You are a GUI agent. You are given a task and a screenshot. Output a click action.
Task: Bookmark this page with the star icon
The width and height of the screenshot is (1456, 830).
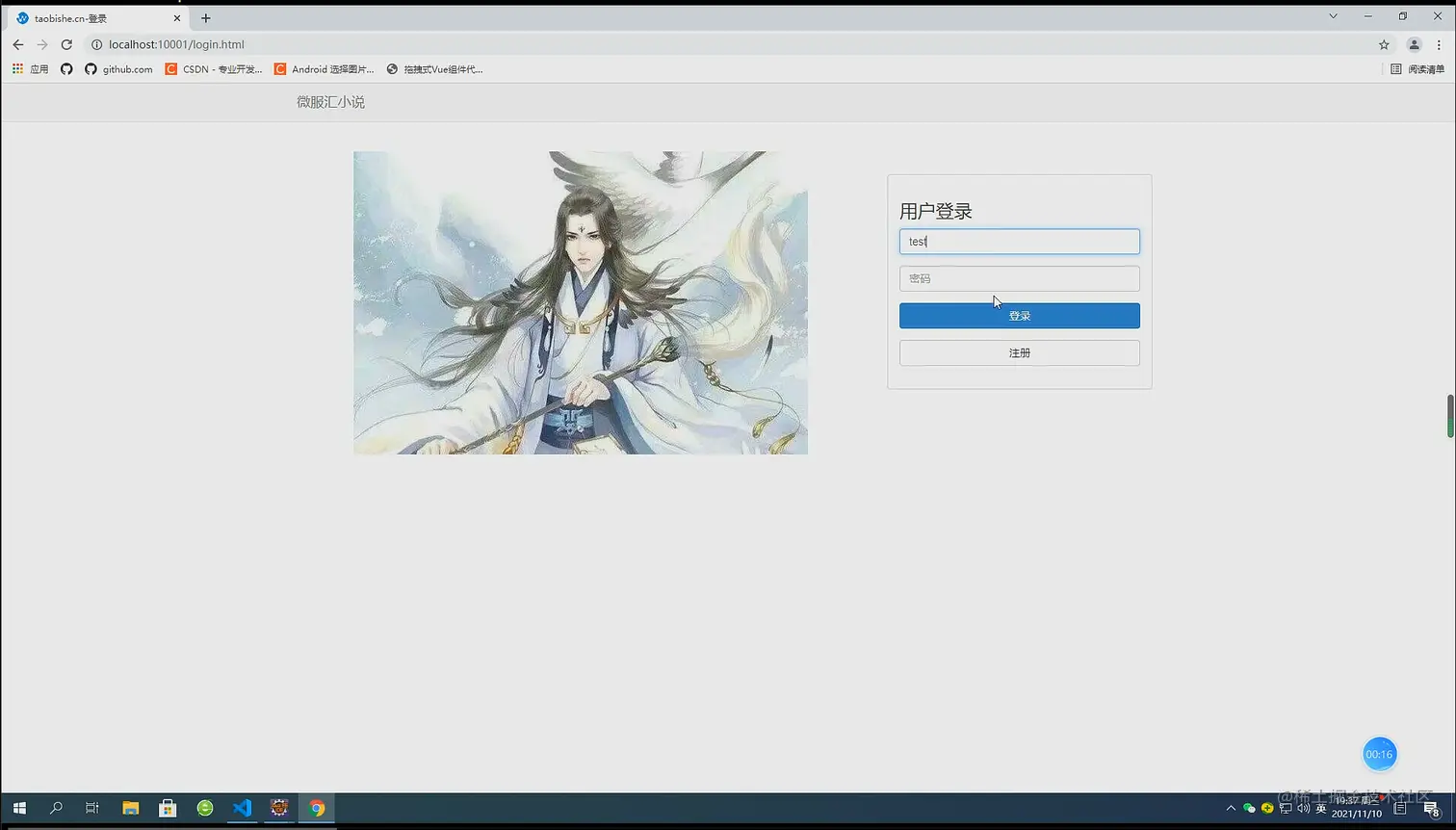pyautogui.click(x=1384, y=44)
